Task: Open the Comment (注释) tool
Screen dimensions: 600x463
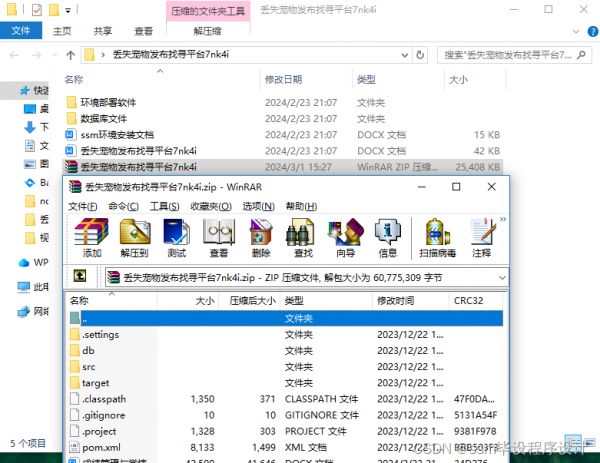Action: (x=481, y=237)
